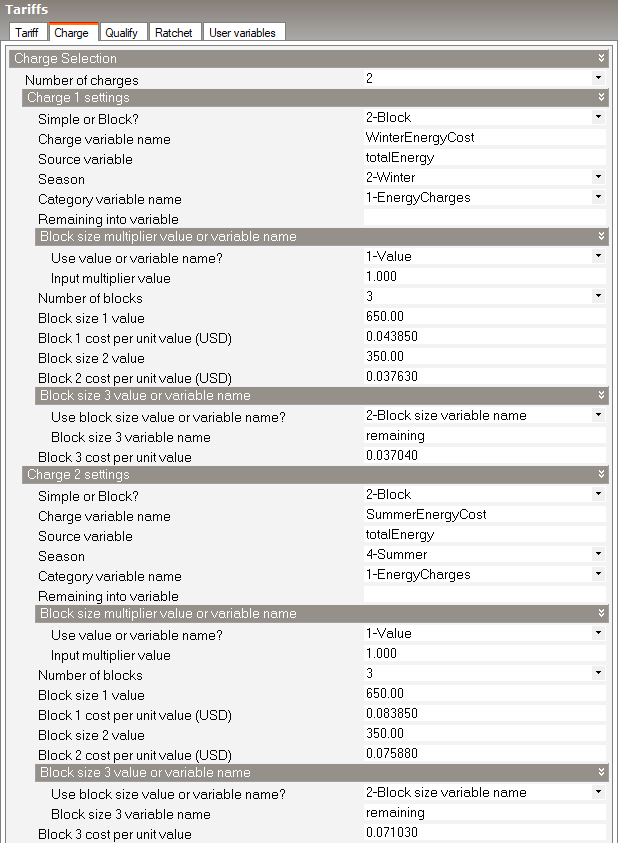Switch to the Tariff tab
618x843 pixels.
pos(26,32)
